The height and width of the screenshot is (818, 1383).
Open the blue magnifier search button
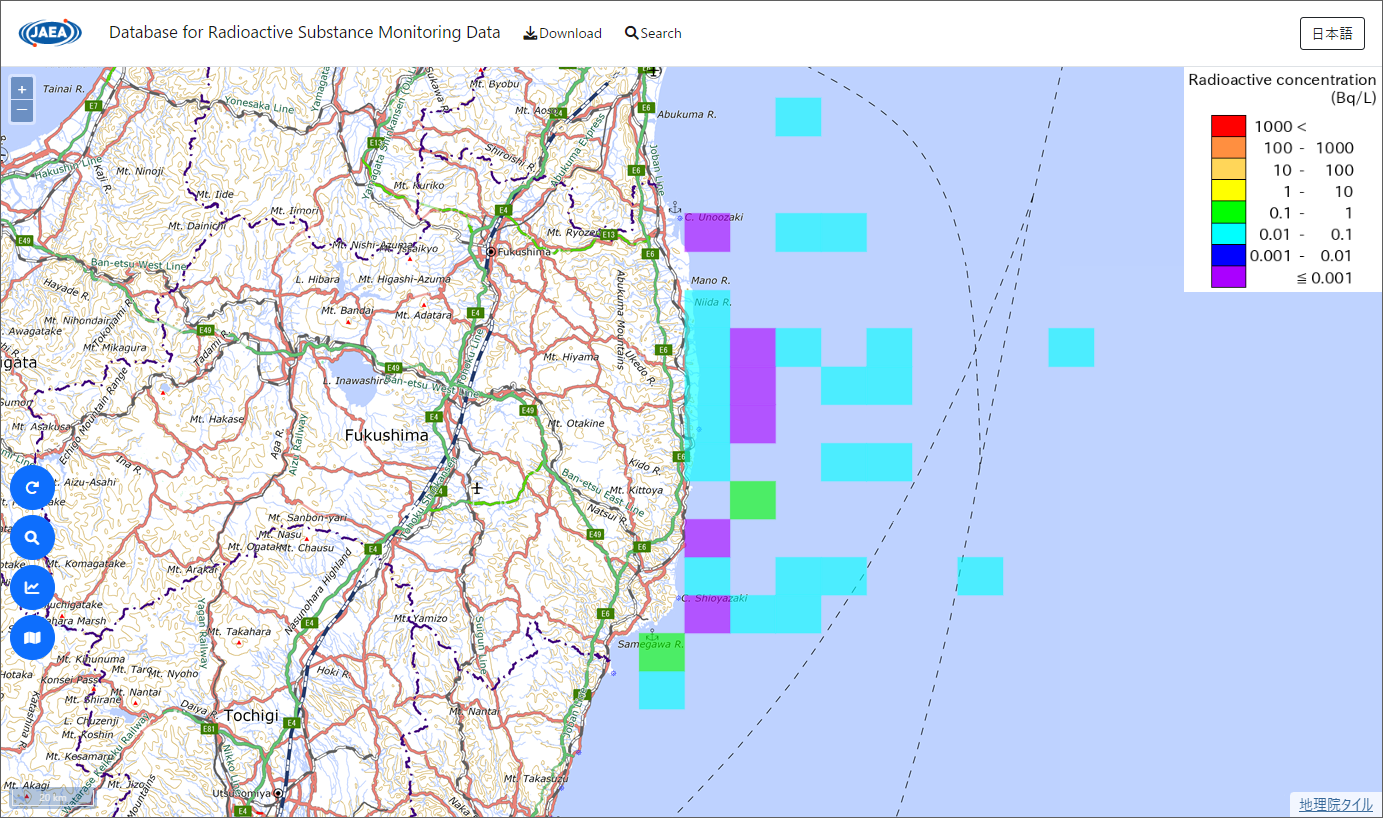pos(32,538)
